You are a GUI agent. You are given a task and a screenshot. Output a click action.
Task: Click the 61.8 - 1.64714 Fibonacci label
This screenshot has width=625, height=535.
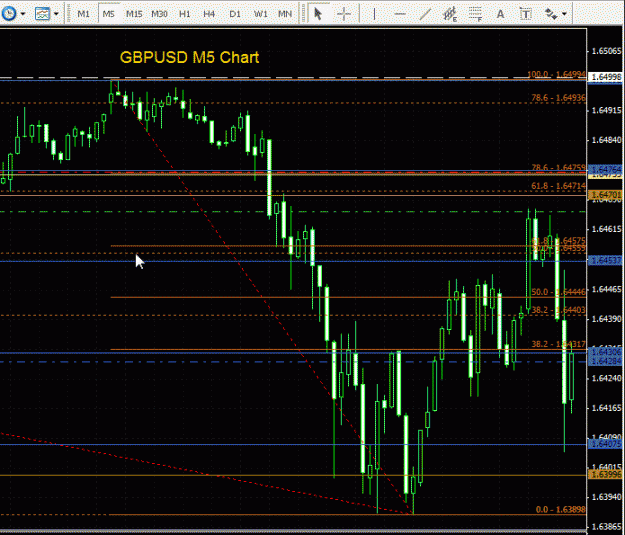[x=558, y=186]
